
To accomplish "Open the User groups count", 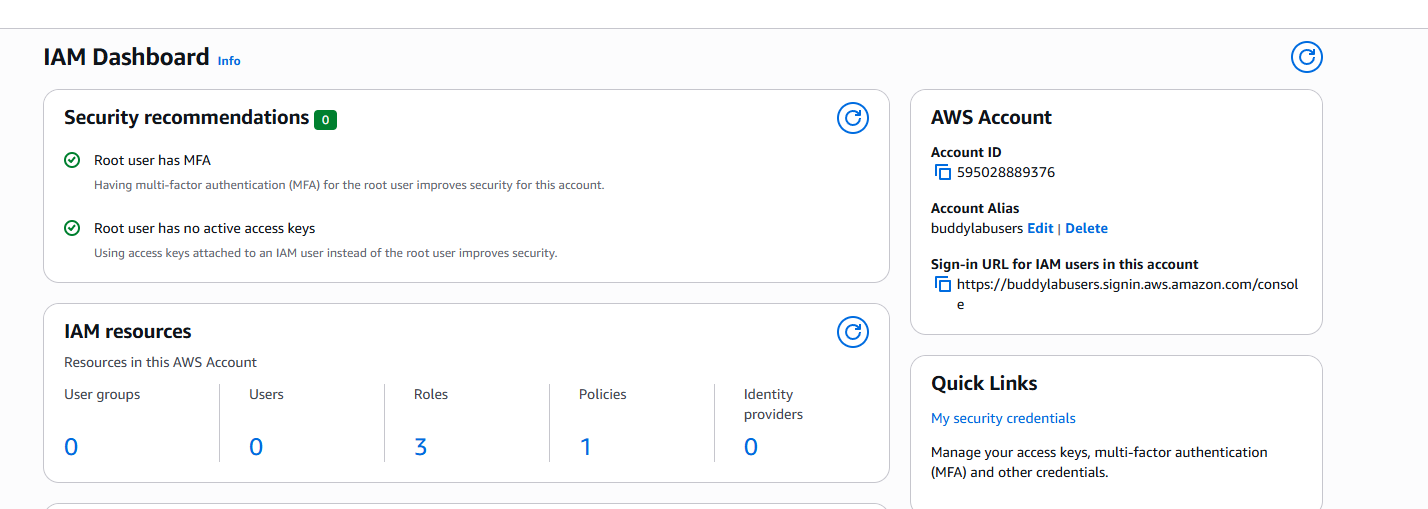I will click(x=71, y=447).
